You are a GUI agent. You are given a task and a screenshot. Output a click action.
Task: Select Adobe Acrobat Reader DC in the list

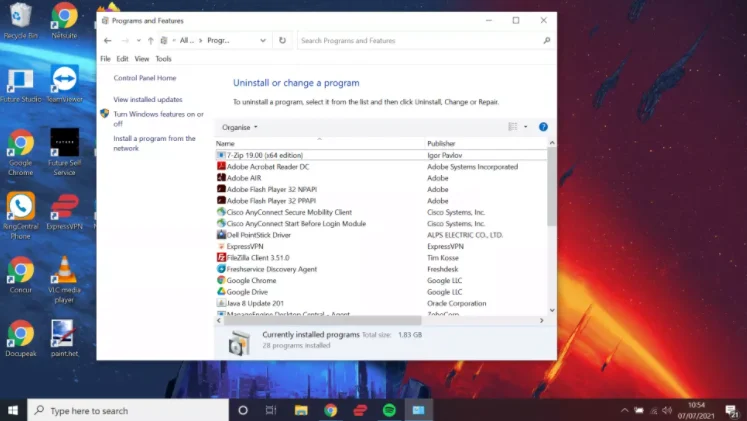[x=381, y=167]
